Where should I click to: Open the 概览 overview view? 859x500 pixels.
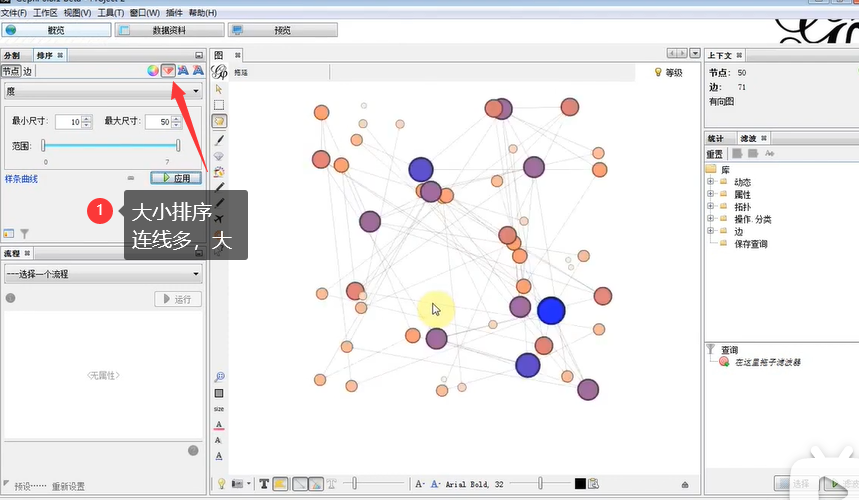56,30
